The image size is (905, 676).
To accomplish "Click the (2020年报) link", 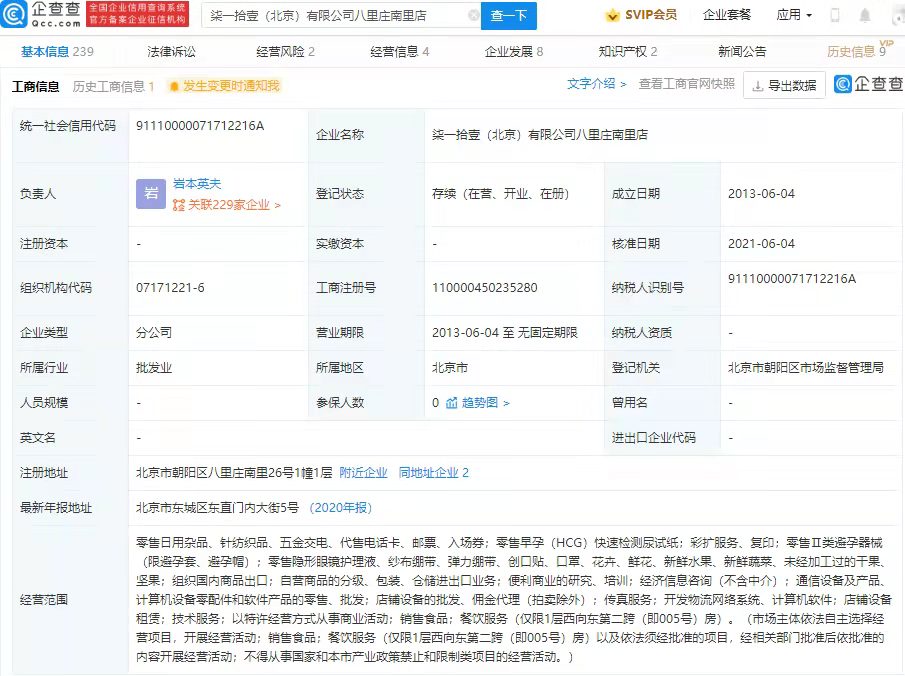I will pyautogui.click(x=341, y=508).
